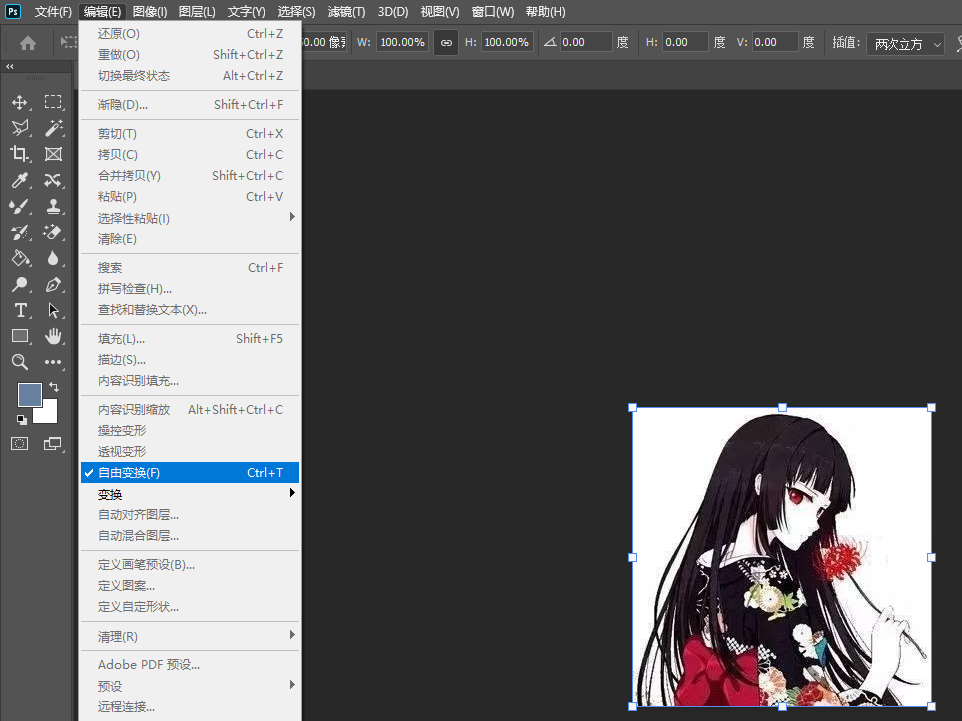962x721 pixels.
Task: Select the Frame tool
Action: pyautogui.click(x=53, y=154)
